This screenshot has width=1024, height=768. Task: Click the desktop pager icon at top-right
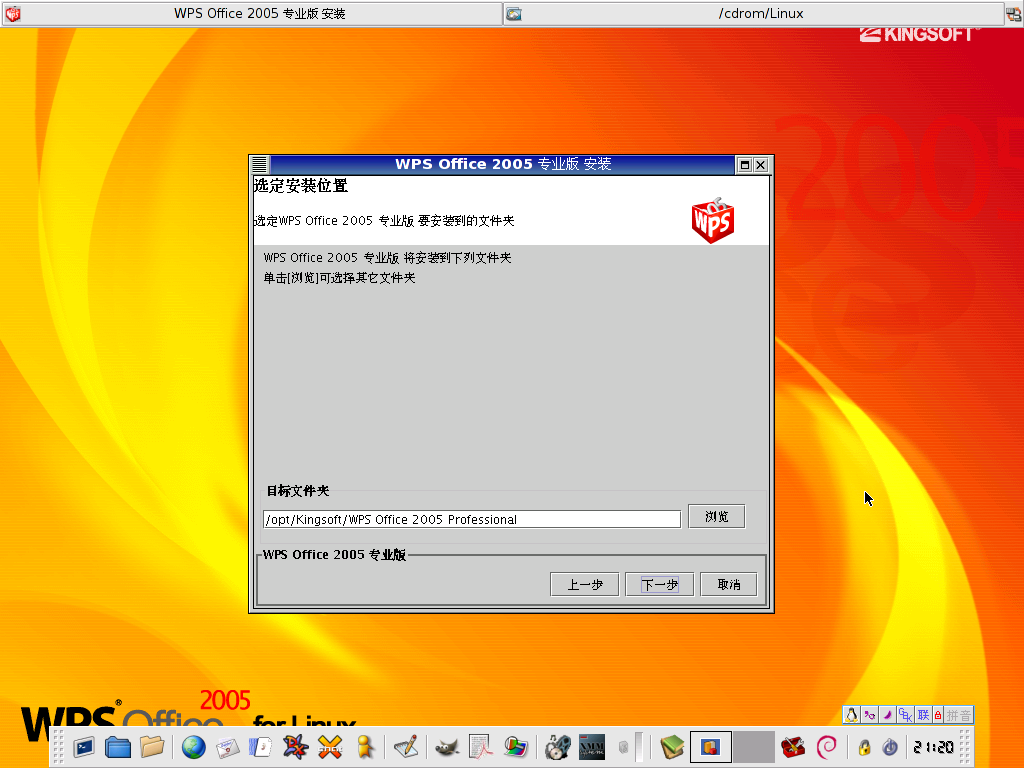tap(1014, 14)
